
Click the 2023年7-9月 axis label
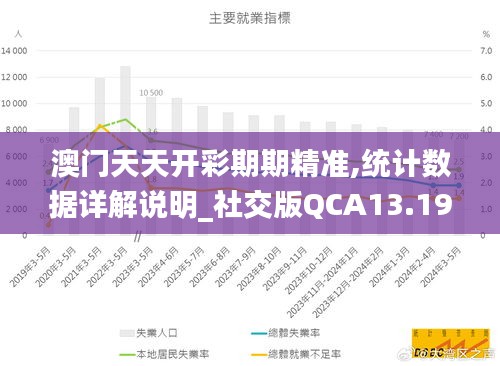point(235,267)
